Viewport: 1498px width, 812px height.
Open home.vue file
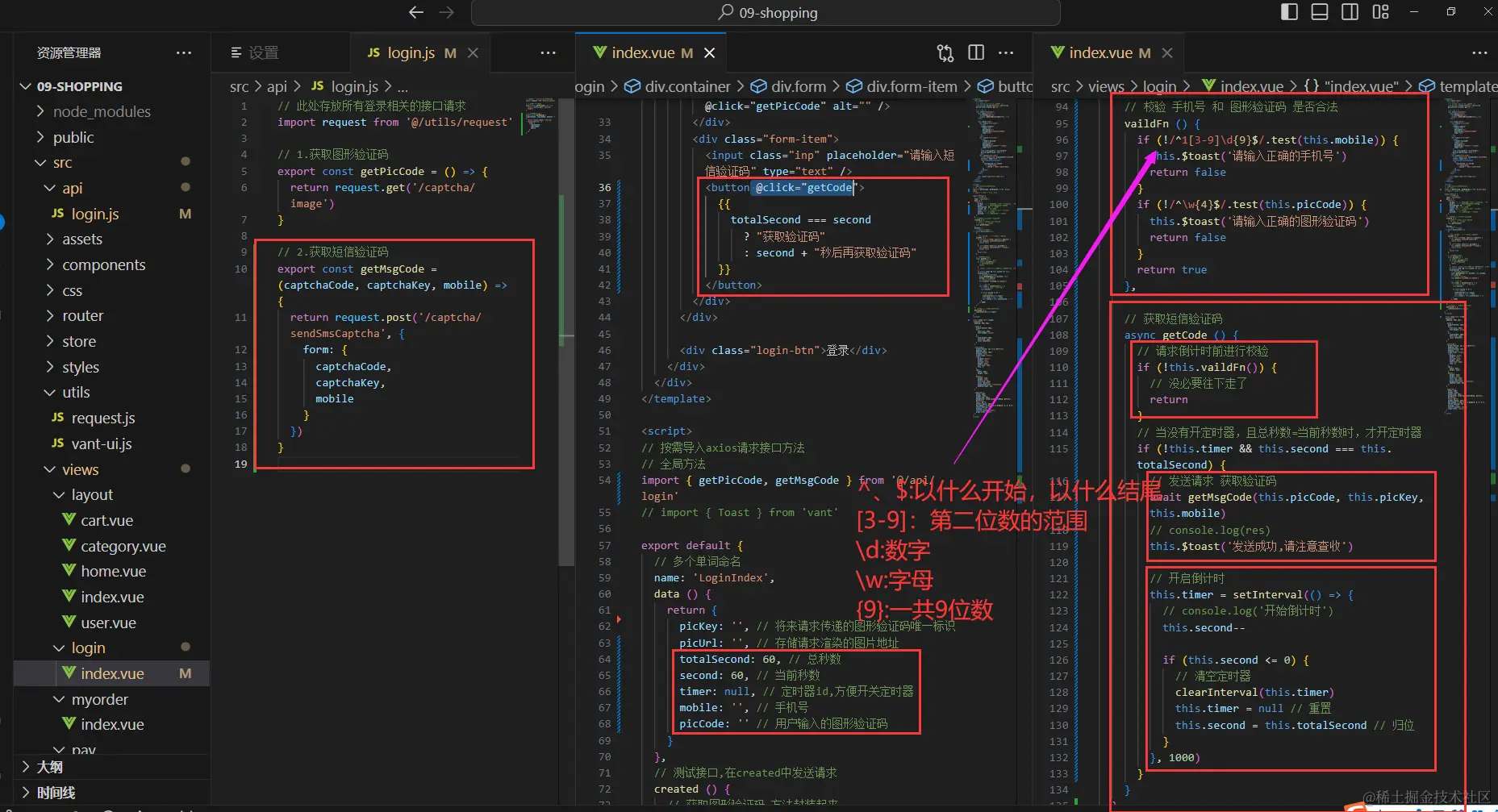click(111, 571)
